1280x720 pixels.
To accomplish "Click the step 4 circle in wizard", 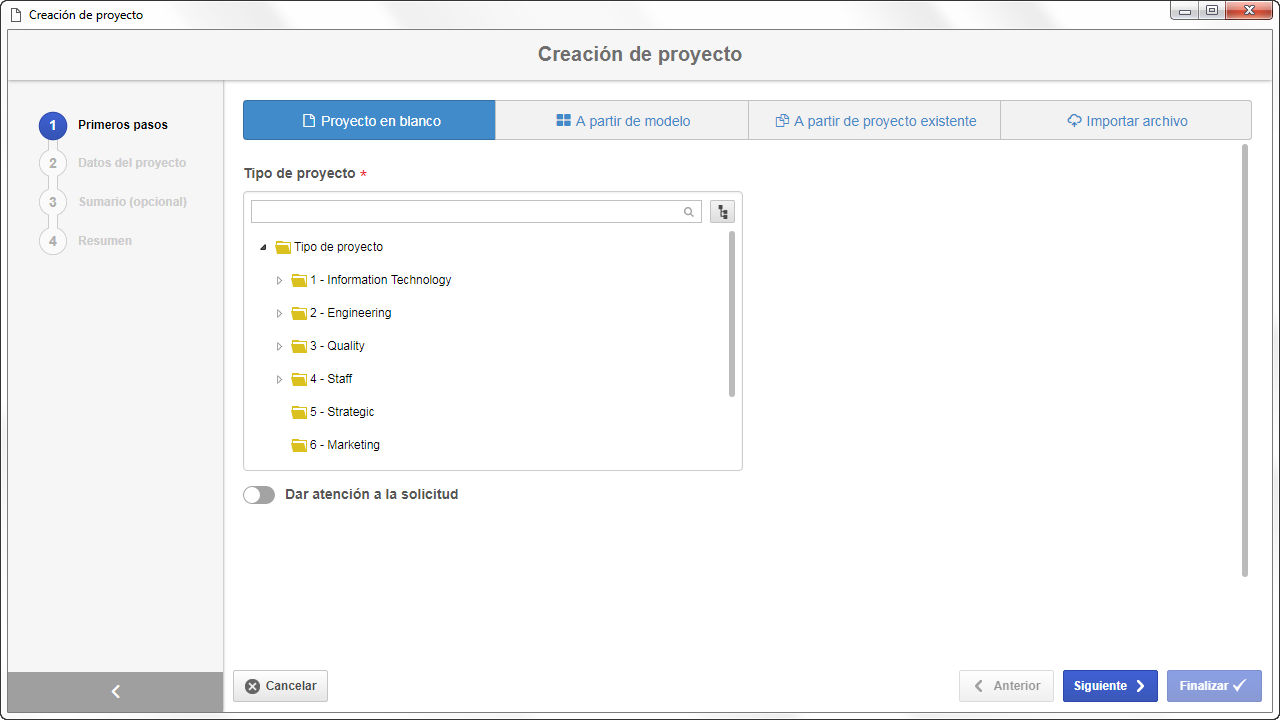I will (53, 241).
